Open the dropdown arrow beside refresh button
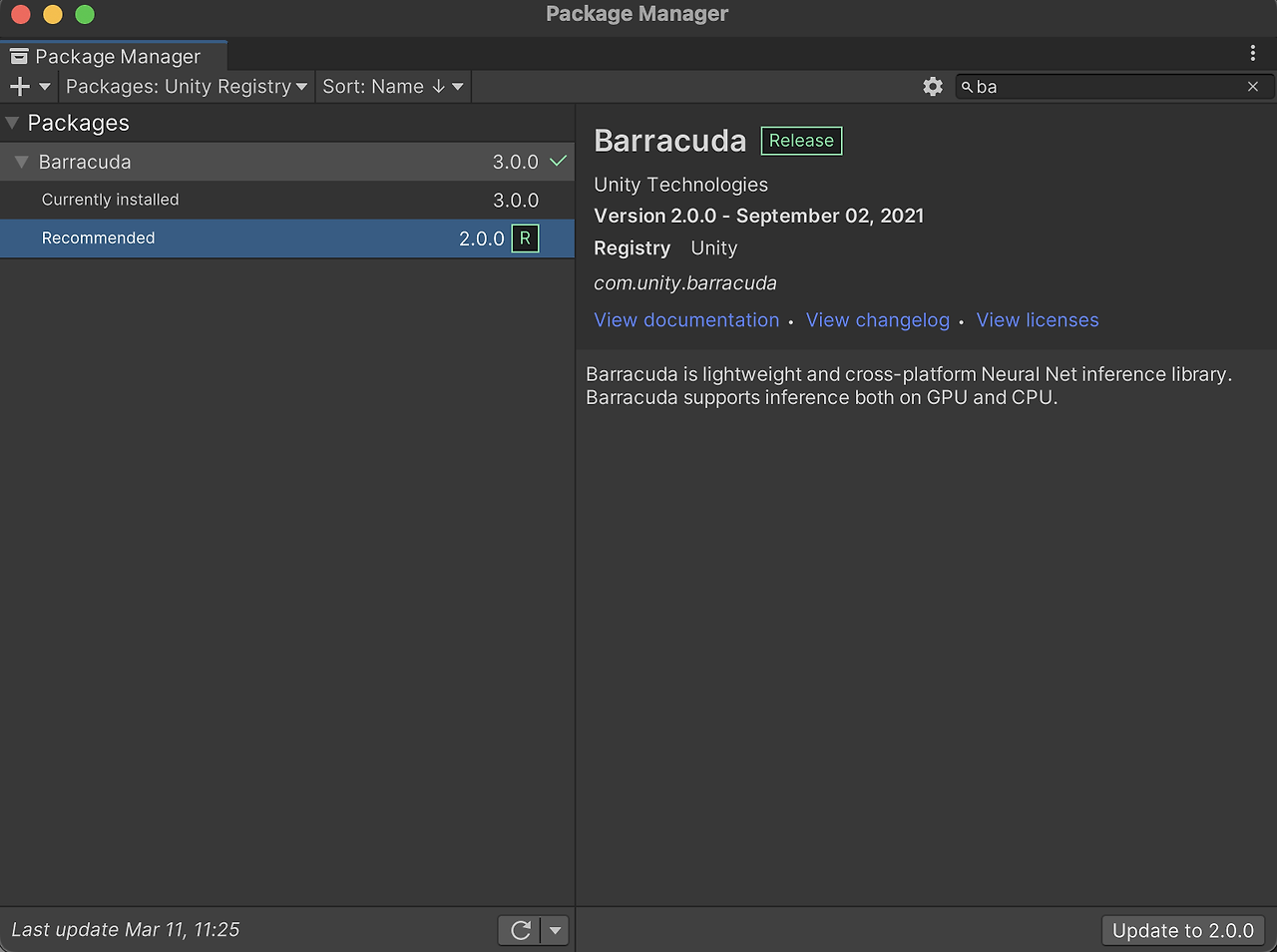 (555, 931)
